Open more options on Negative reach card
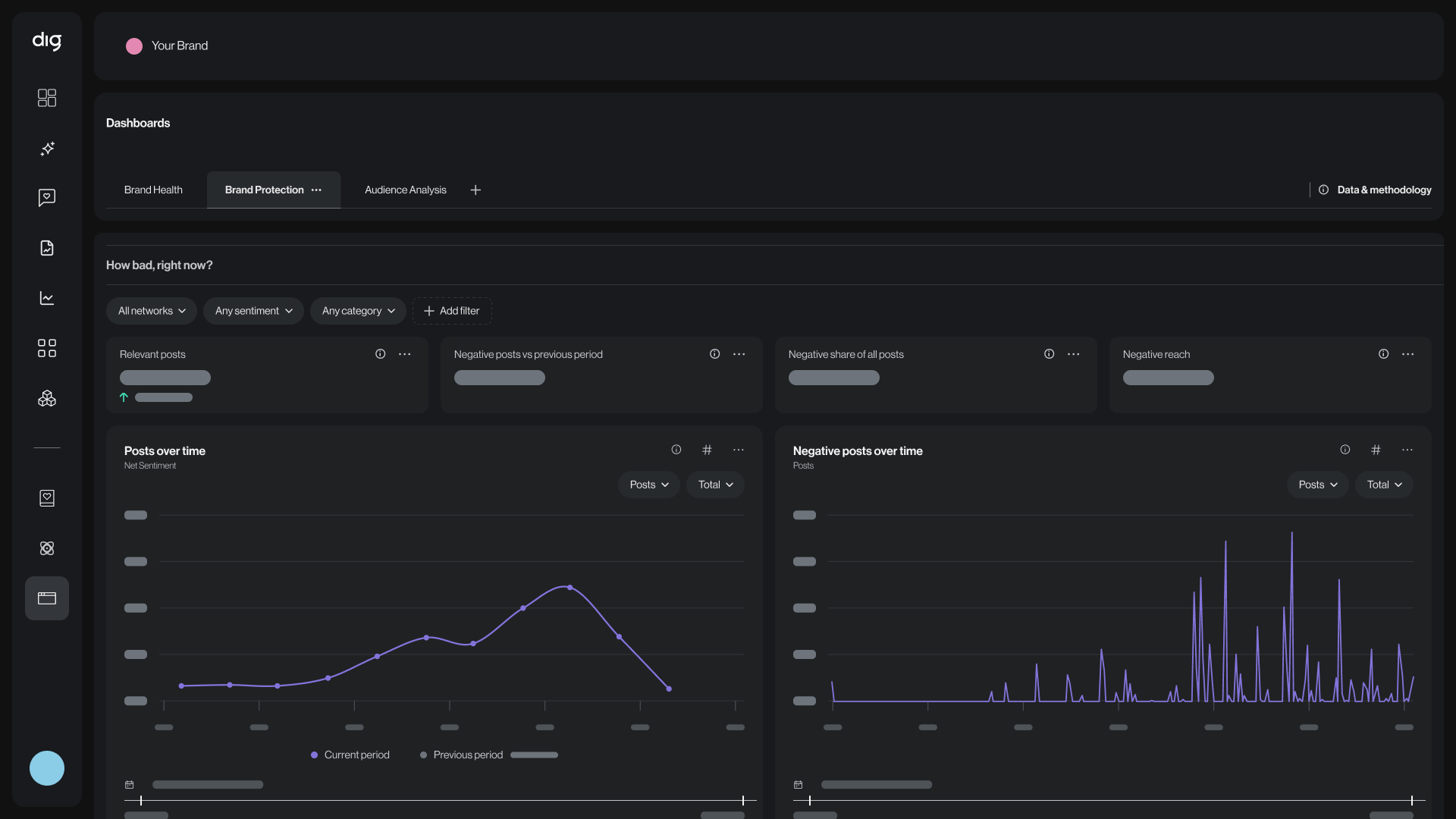This screenshot has height=819, width=1456. coord(1408,354)
